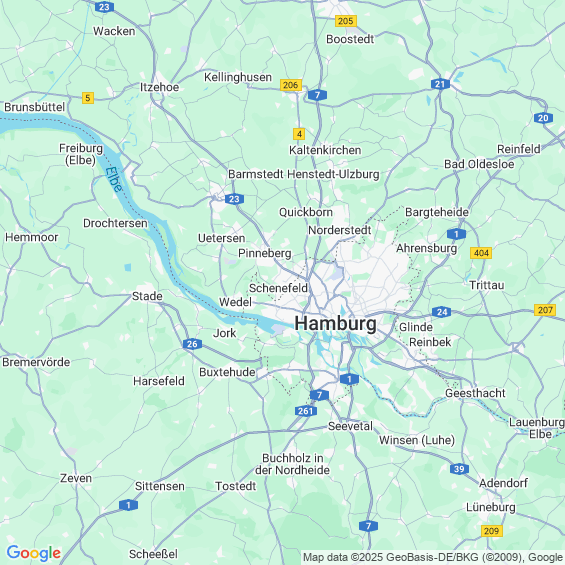
Task: Click the A261 highway shield
Action: (306, 411)
